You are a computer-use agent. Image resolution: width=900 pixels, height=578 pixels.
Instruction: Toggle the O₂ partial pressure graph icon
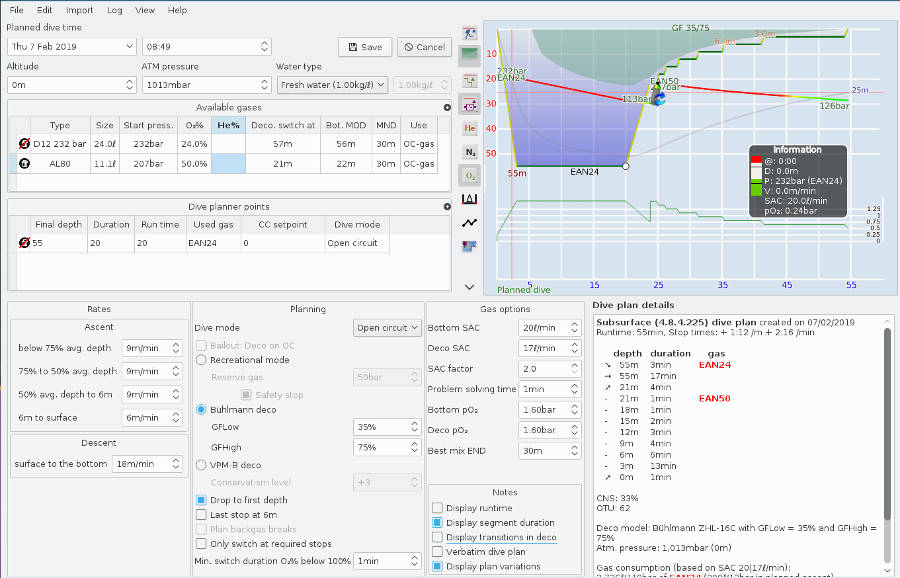(470, 175)
